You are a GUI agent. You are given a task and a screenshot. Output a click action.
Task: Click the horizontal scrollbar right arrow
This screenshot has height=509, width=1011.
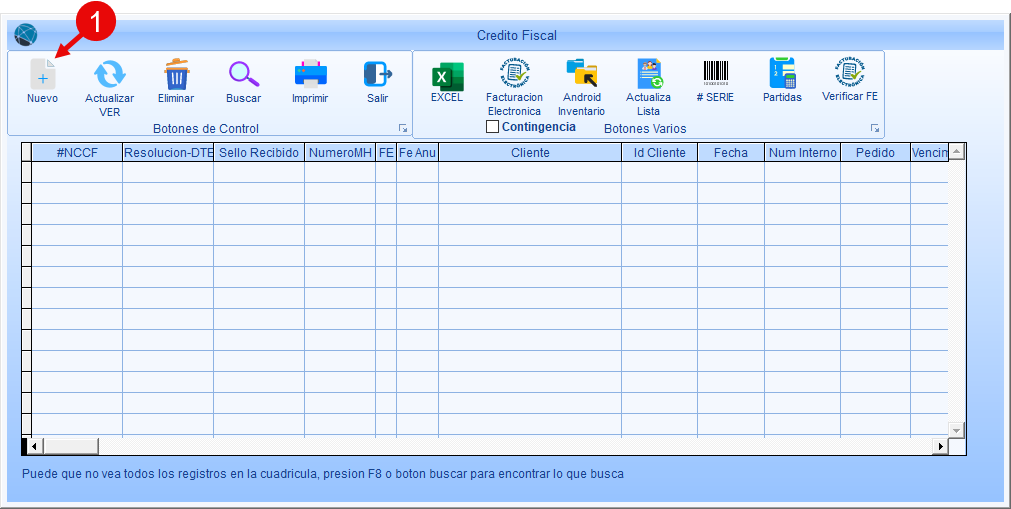coord(940,446)
